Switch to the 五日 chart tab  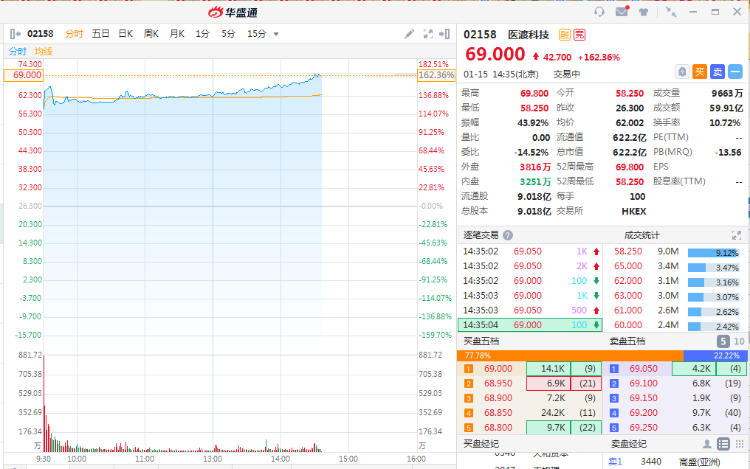101,34
